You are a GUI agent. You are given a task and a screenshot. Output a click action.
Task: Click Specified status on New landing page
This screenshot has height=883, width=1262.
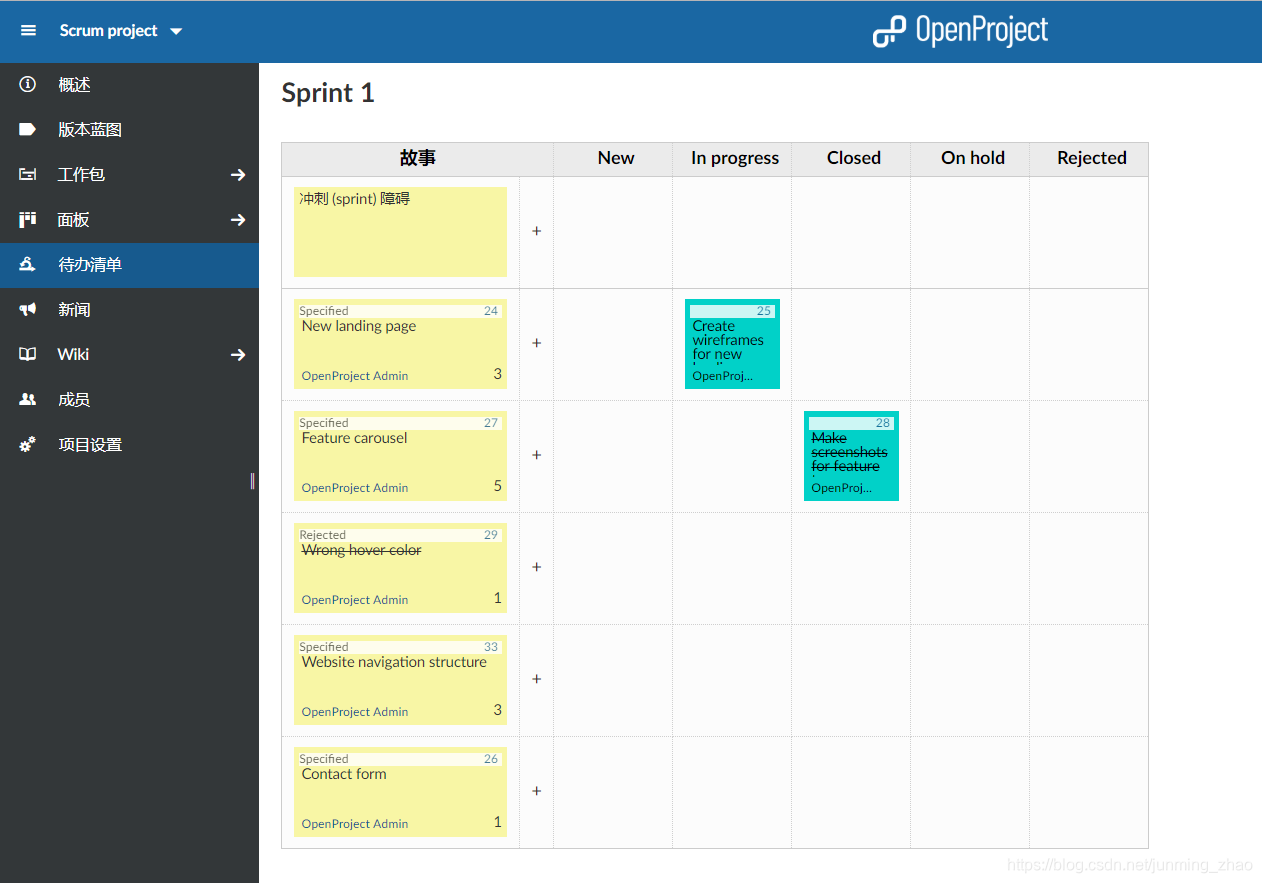[324, 311]
